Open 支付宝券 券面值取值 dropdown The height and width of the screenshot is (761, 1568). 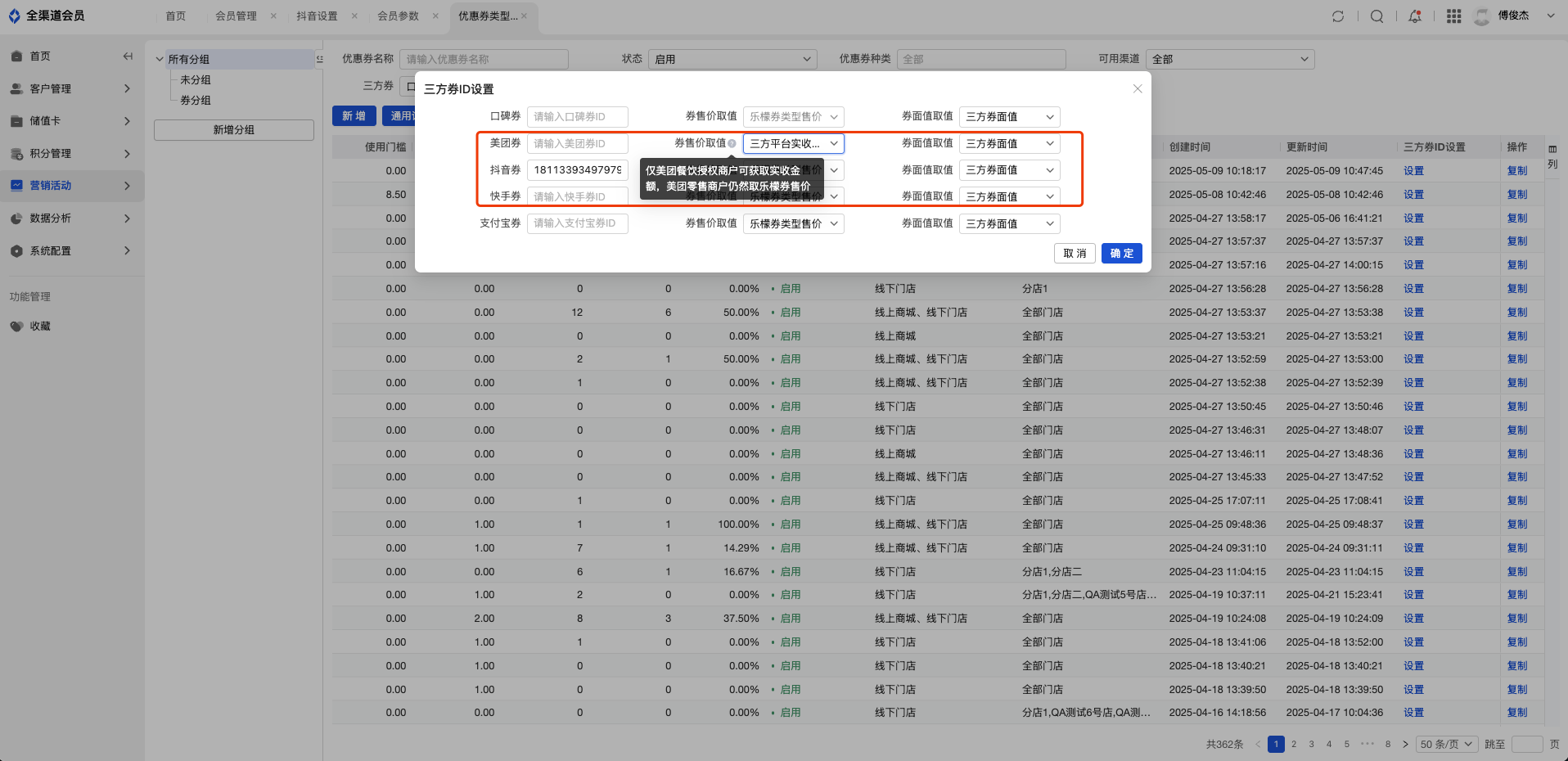(1009, 223)
